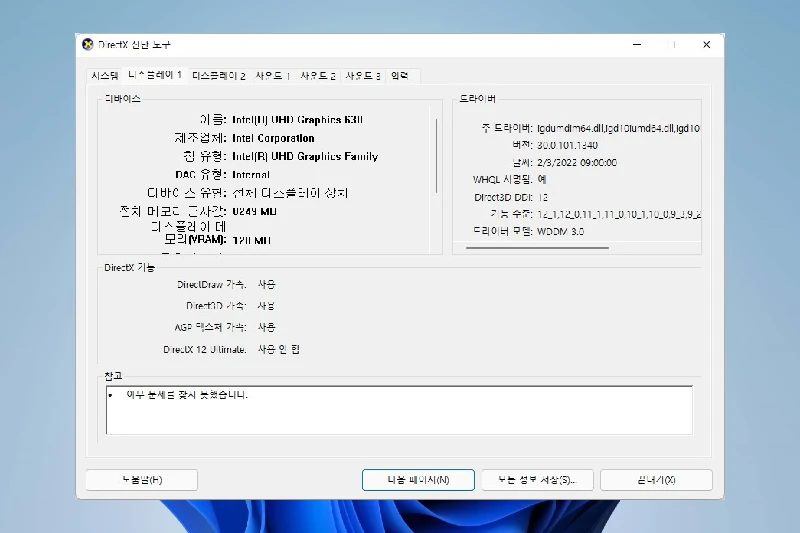800x533 pixels.
Task: Click the driver version 30.0.101.1340
Action: point(567,145)
